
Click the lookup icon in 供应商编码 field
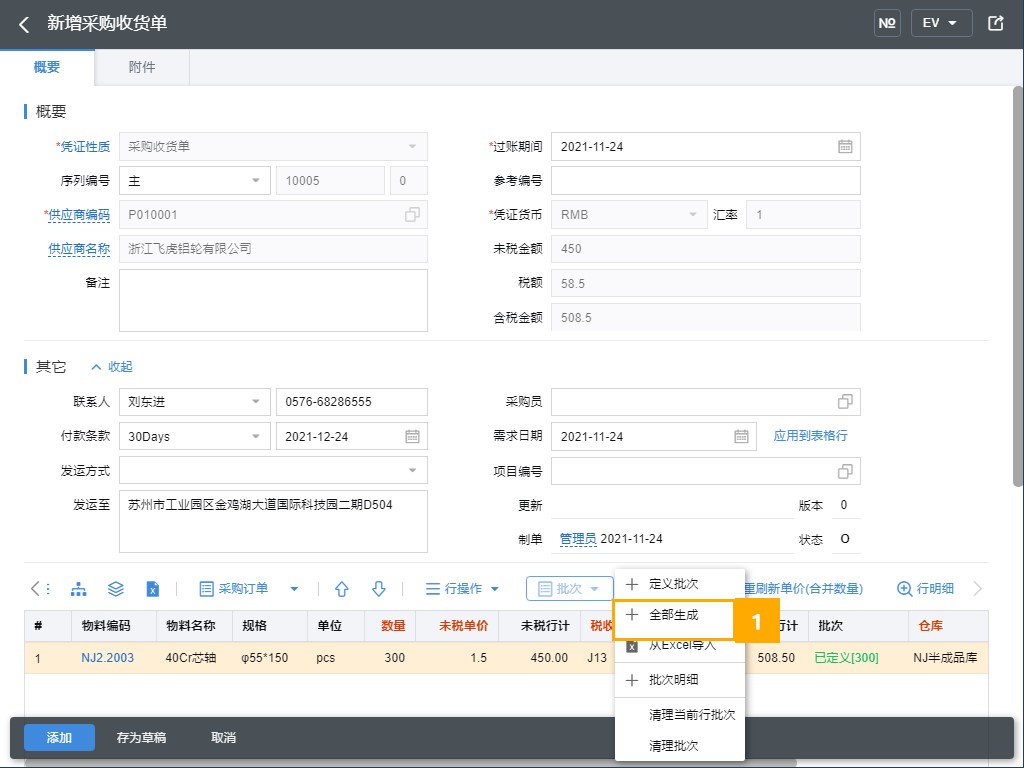(412, 214)
